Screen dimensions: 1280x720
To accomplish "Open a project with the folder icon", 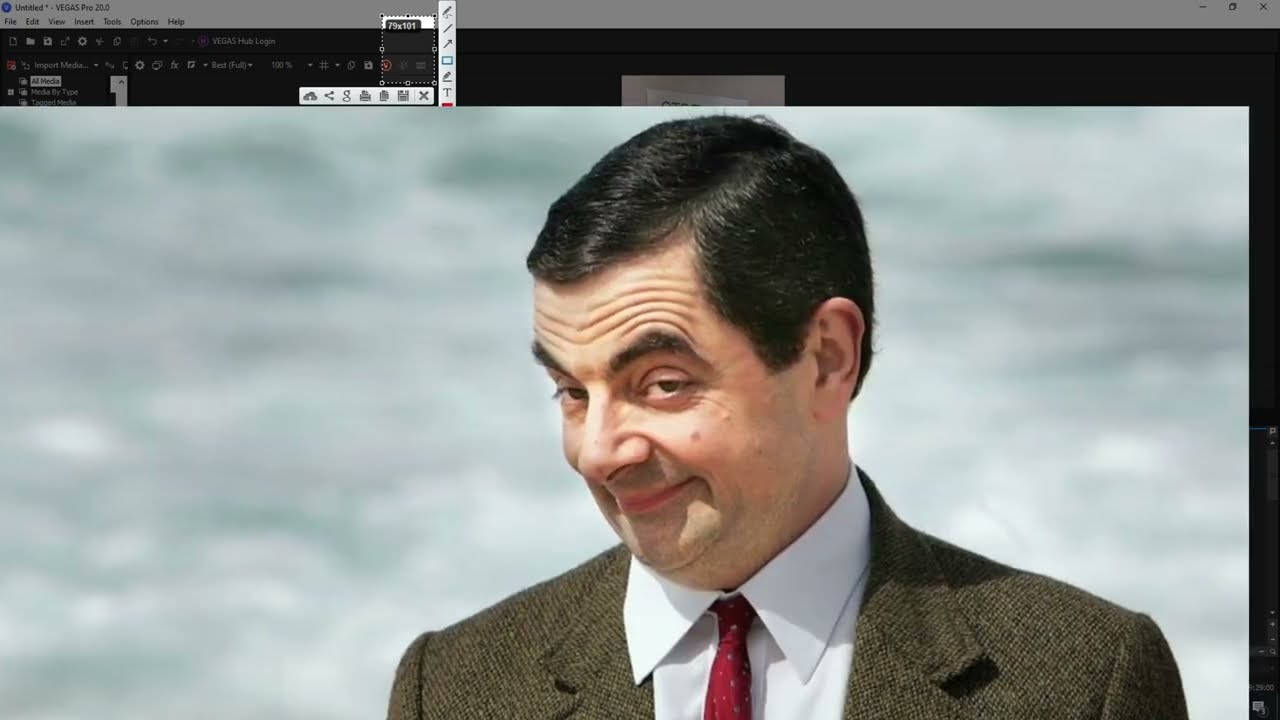I will point(31,41).
